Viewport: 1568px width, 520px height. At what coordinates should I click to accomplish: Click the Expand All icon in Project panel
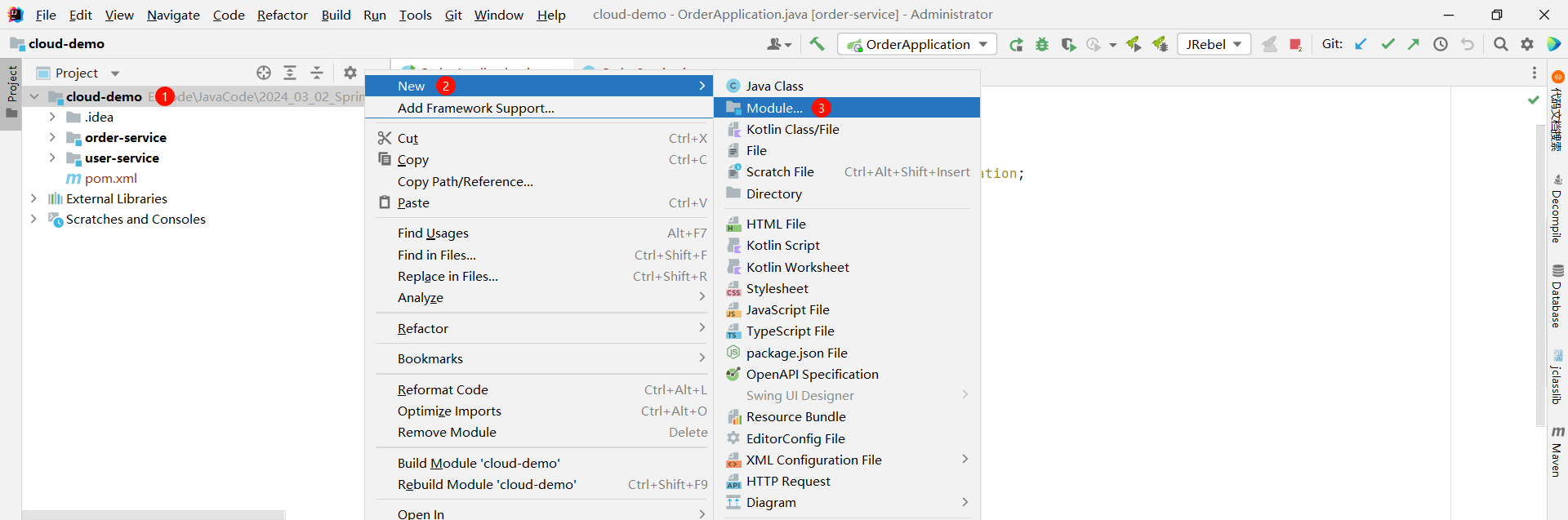click(x=290, y=73)
